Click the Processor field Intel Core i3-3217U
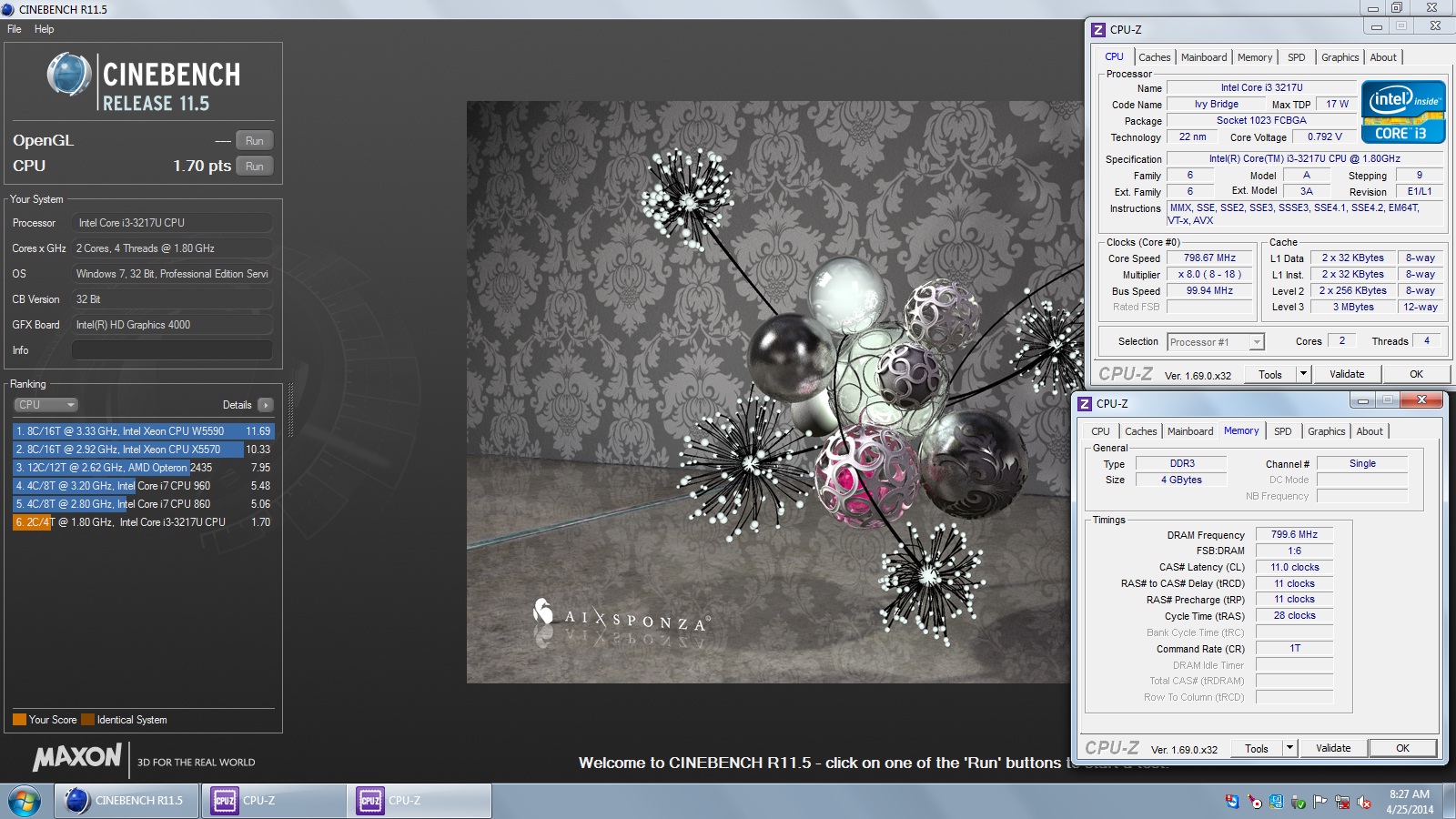 pyautogui.click(x=172, y=223)
